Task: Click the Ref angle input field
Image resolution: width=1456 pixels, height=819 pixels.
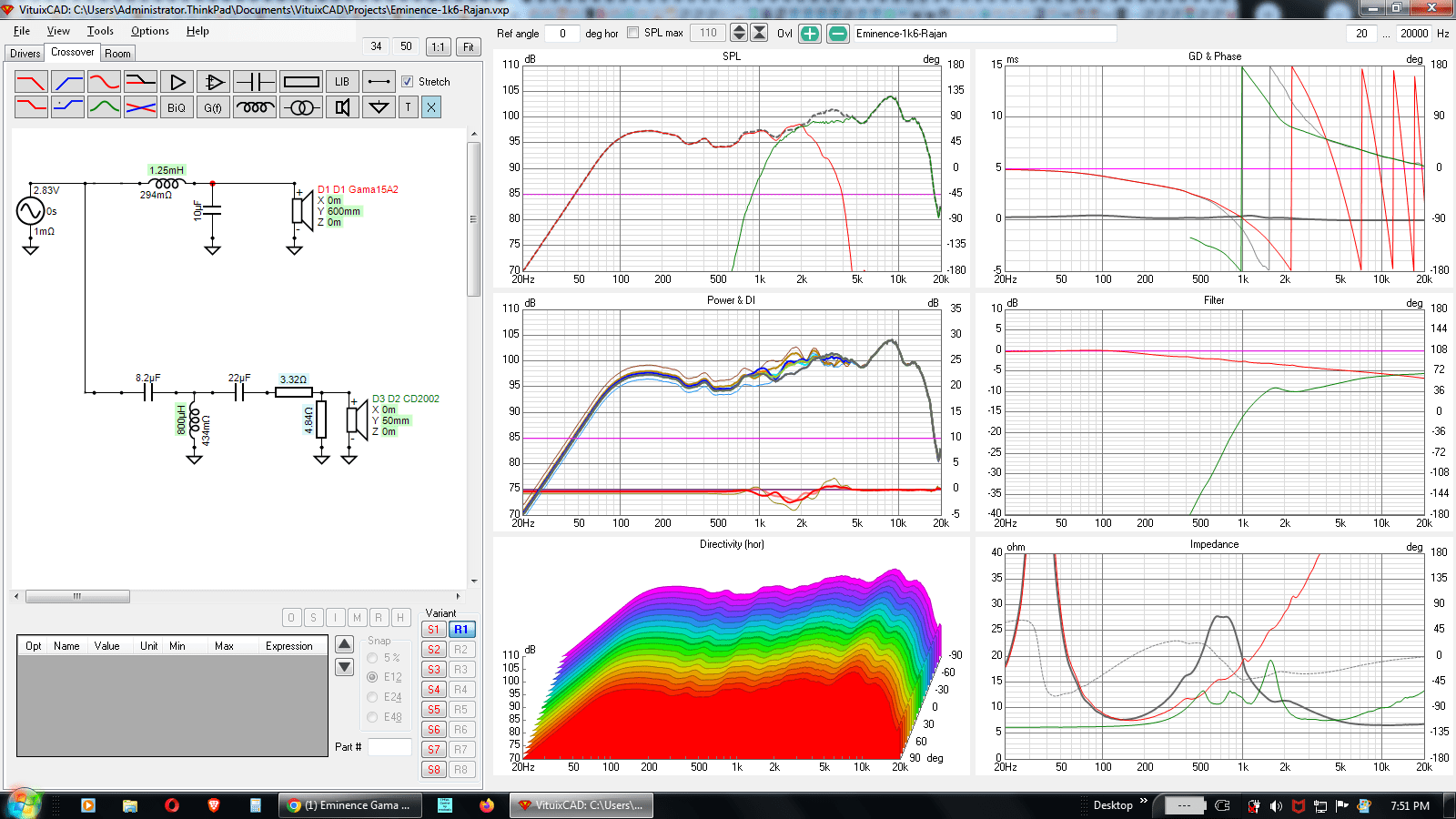Action: tap(562, 34)
